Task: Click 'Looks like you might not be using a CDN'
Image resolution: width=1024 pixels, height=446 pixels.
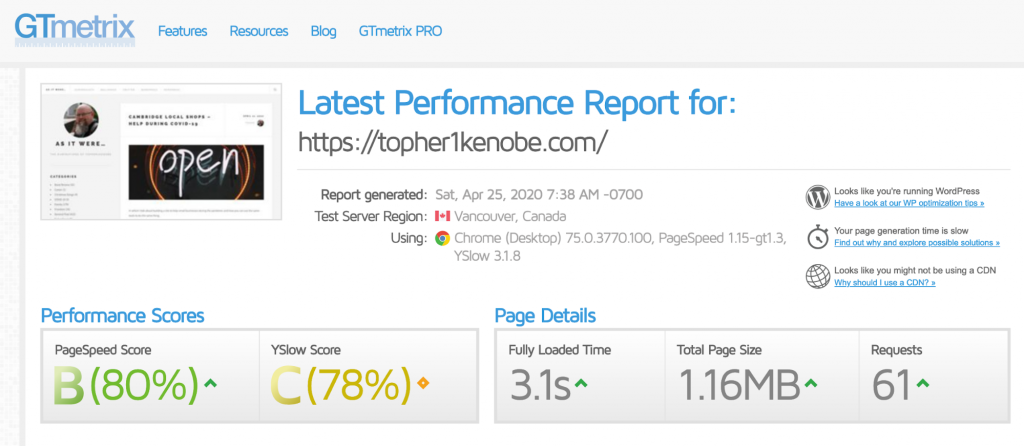Action: pos(915,270)
